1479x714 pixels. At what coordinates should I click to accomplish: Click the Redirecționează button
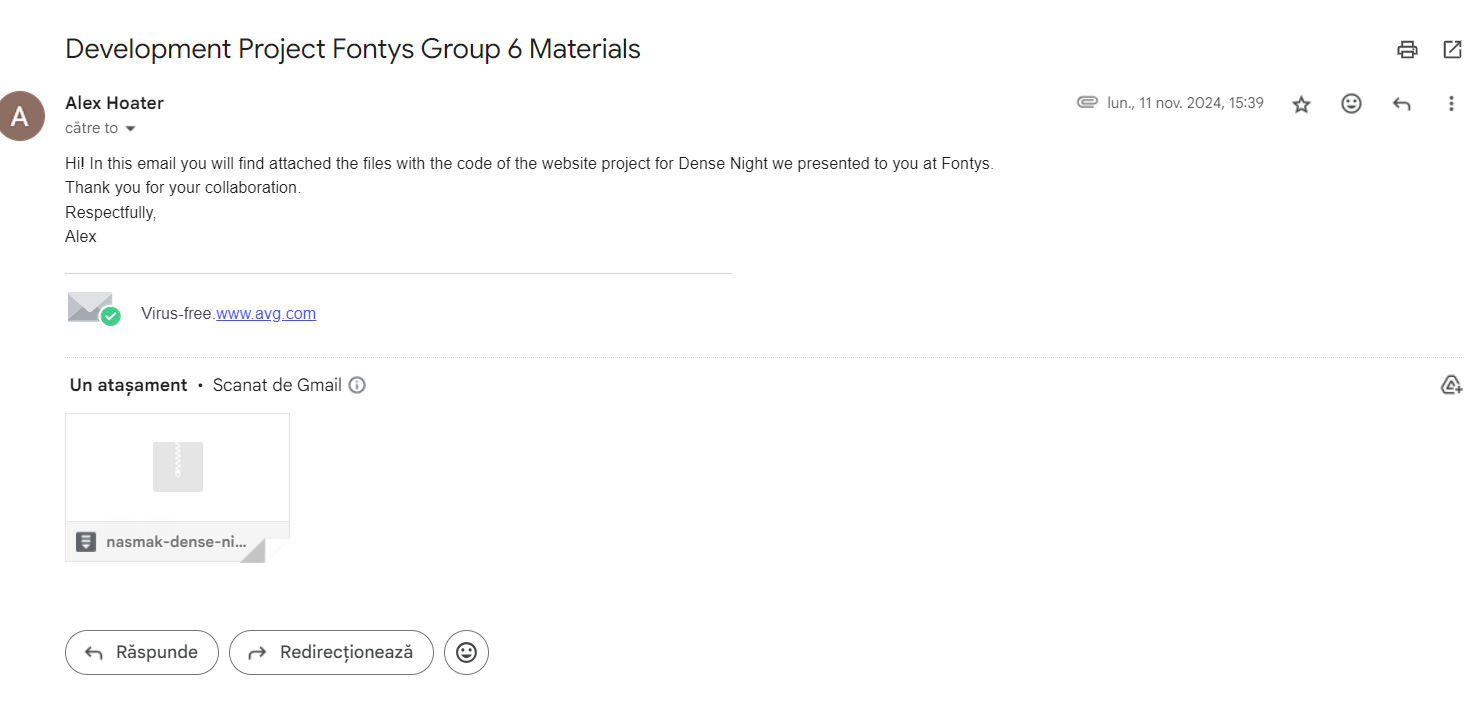tap(331, 652)
